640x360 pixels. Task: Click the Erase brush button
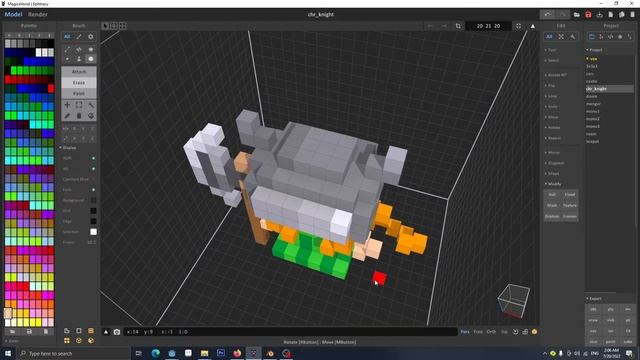point(79,82)
